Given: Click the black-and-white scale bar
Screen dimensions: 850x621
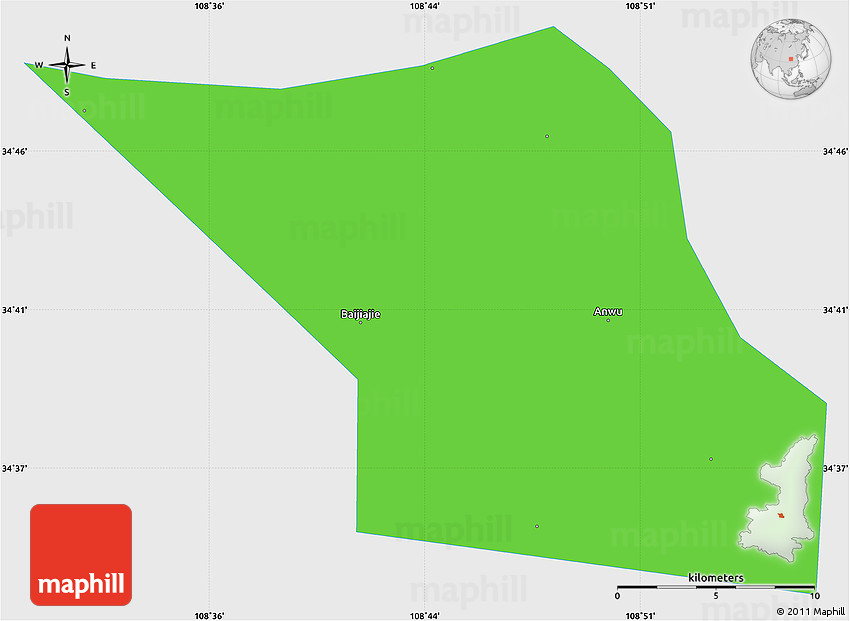Looking at the screenshot, I should (x=716, y=587).
